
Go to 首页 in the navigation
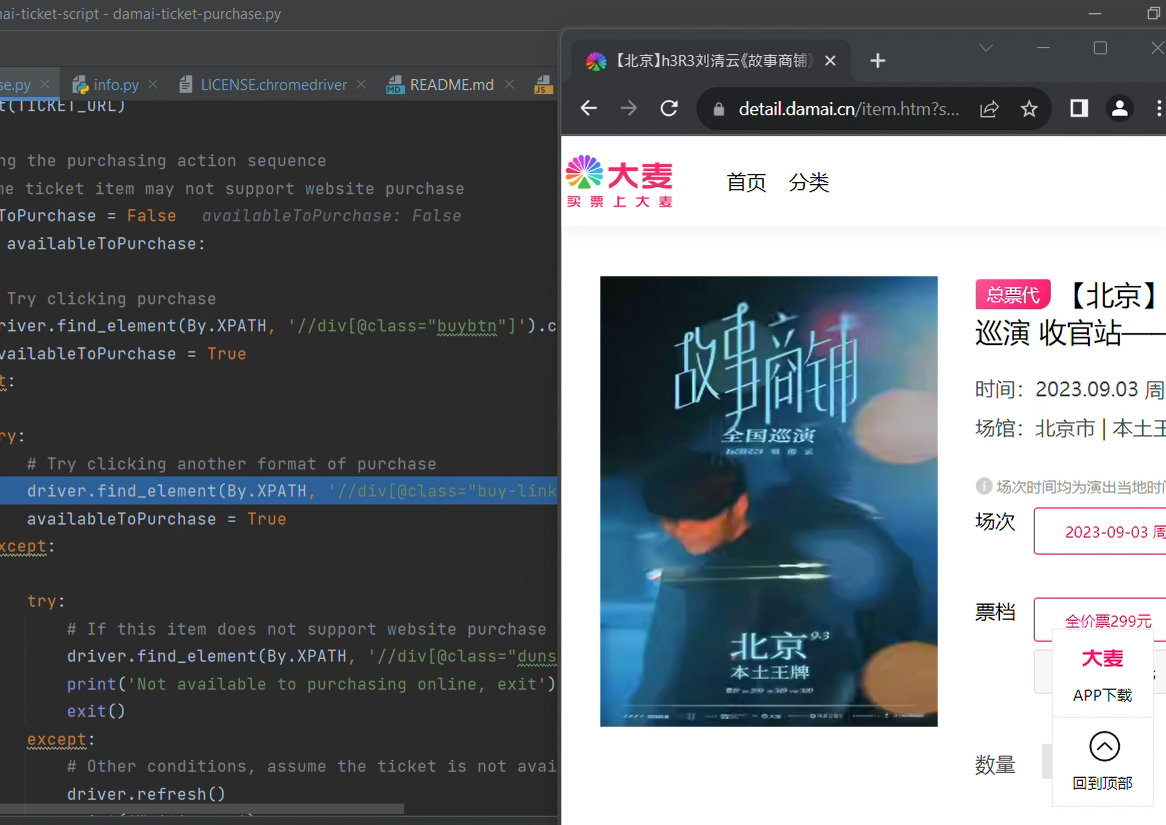coord(746,182)
